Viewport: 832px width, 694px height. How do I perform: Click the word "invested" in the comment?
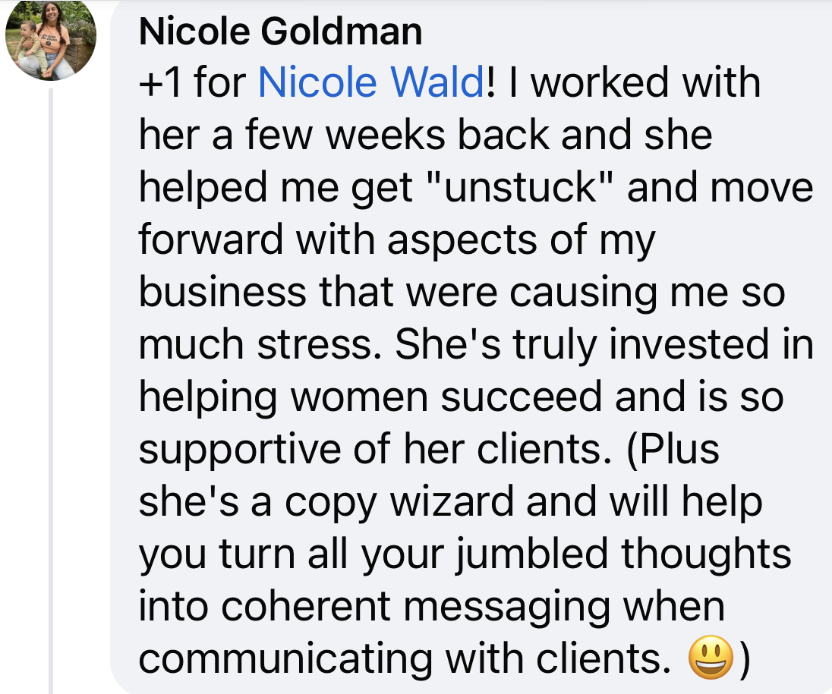[x=688, y=344]
